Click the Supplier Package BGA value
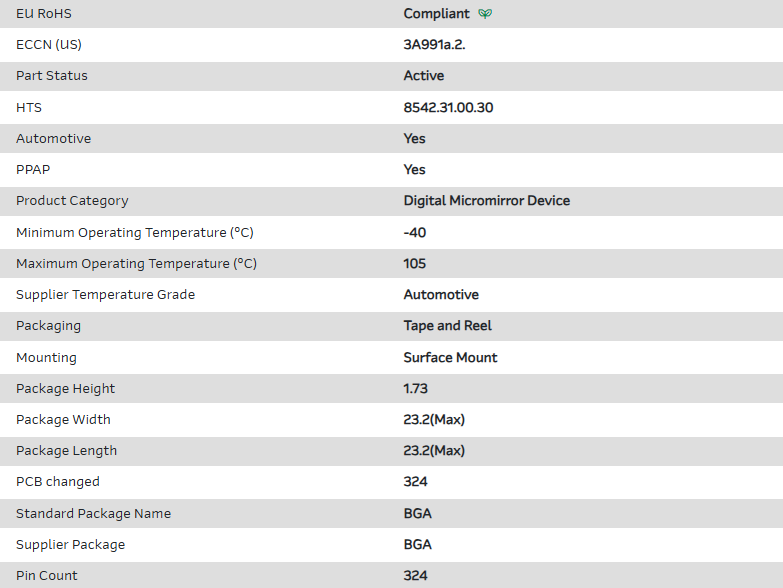This screenshot has width=783, height=588. pos(417,545)
